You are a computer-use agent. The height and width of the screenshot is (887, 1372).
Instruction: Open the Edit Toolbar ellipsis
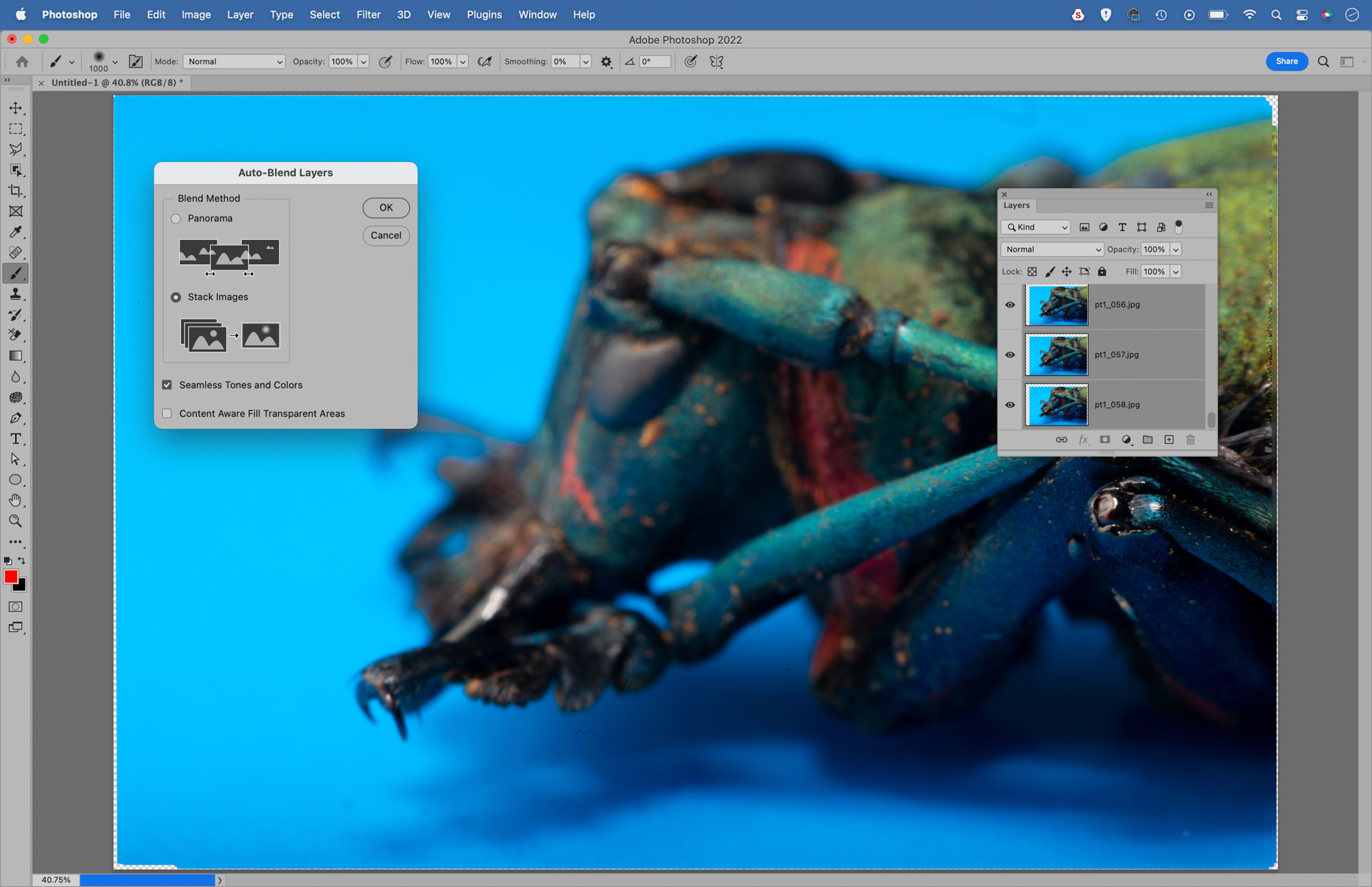(16, 542)
